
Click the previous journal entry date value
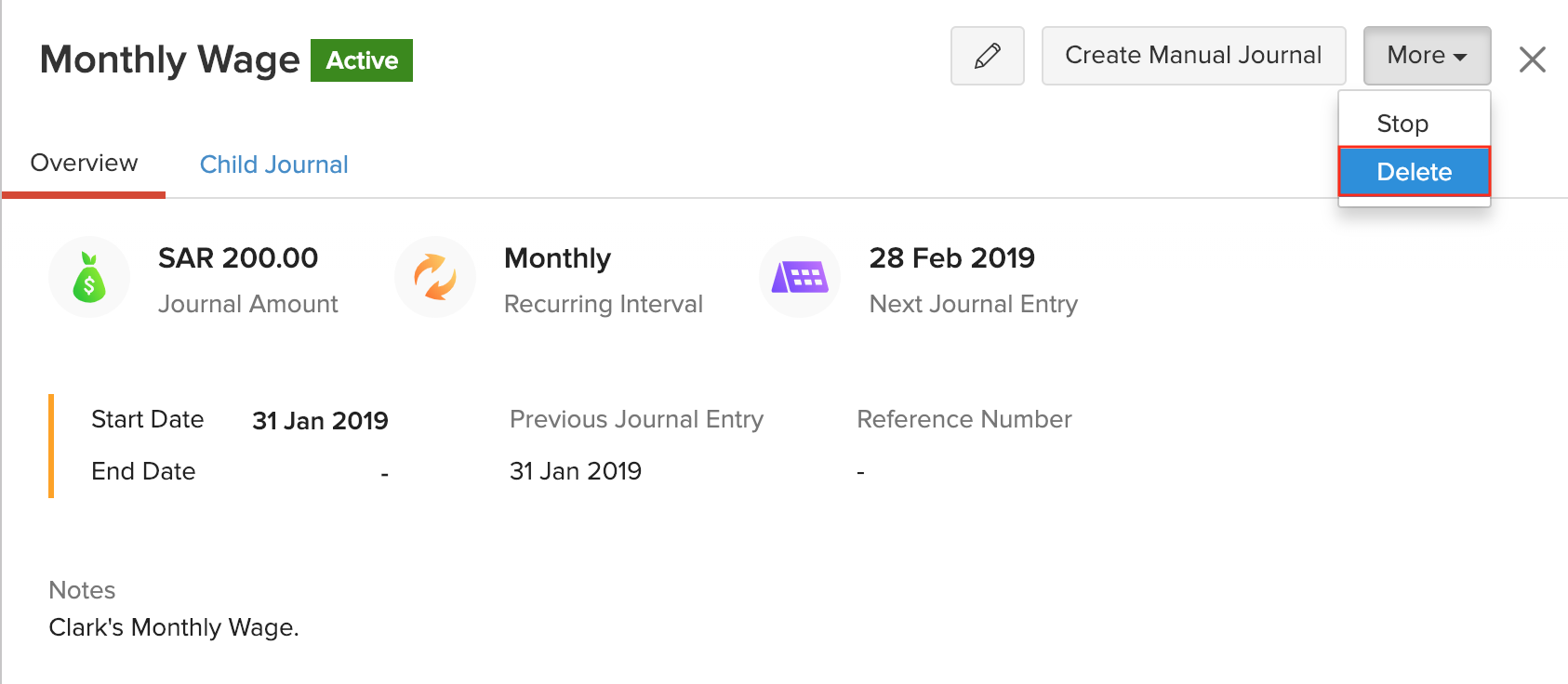point(576,471)
